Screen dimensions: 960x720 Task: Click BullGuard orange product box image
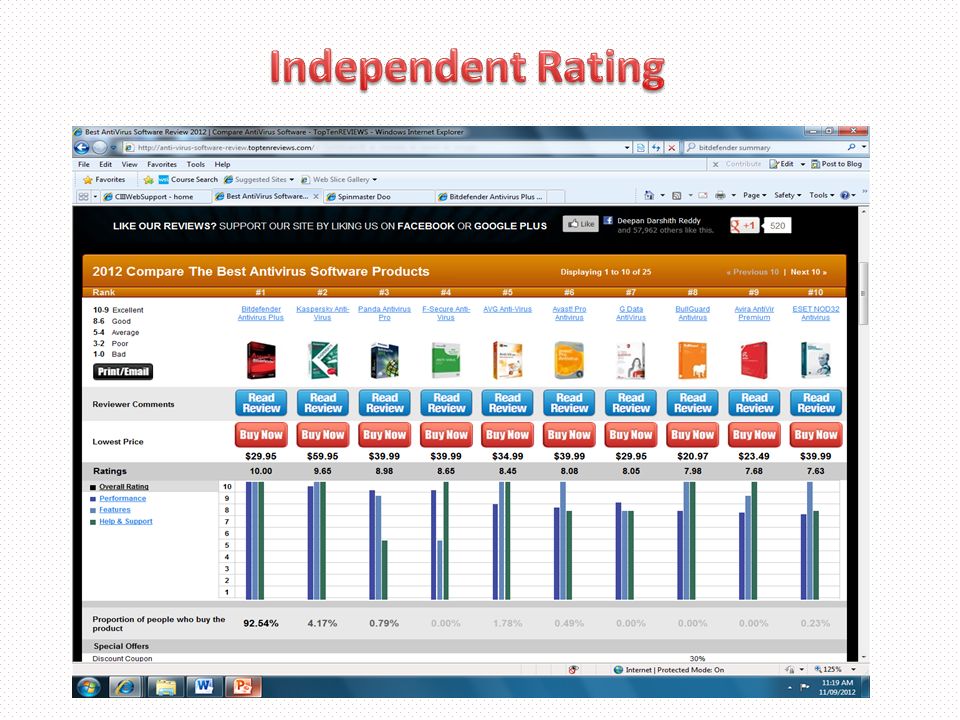pyautogui.click(x=692, y=360)
